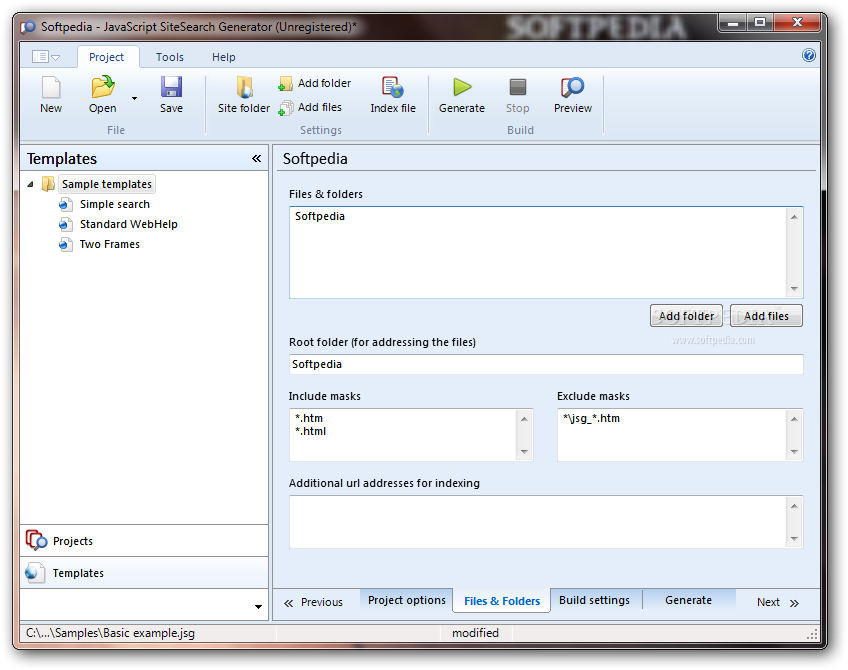The height and width of the screenshot is (670, 848).
Task: Click the Basic example.jsg status bar path
Action: pos(110,633)
